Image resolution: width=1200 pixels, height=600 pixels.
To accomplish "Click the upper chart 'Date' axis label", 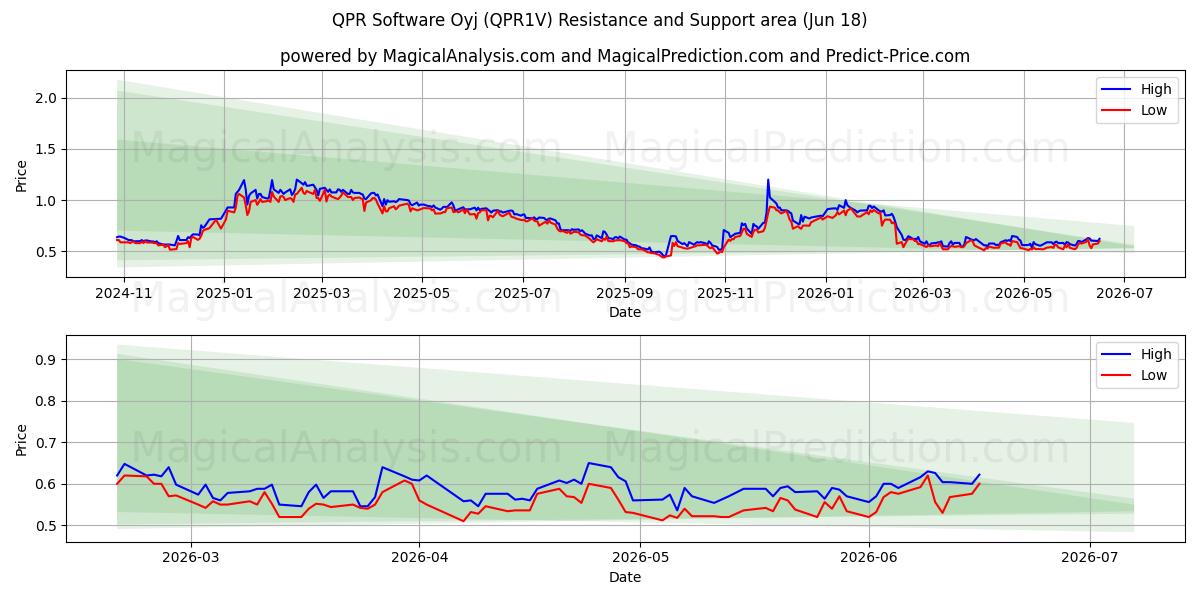I will (625, 312).
